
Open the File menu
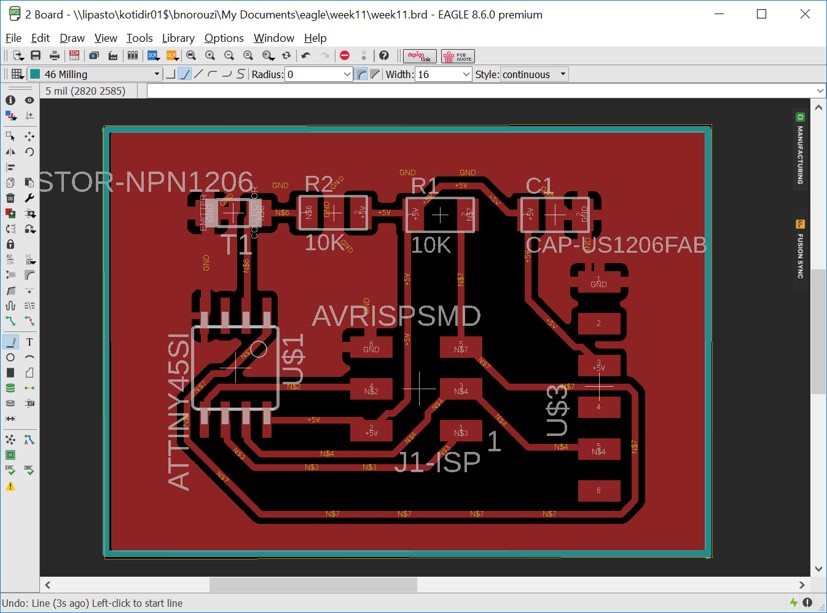point(13,38)
